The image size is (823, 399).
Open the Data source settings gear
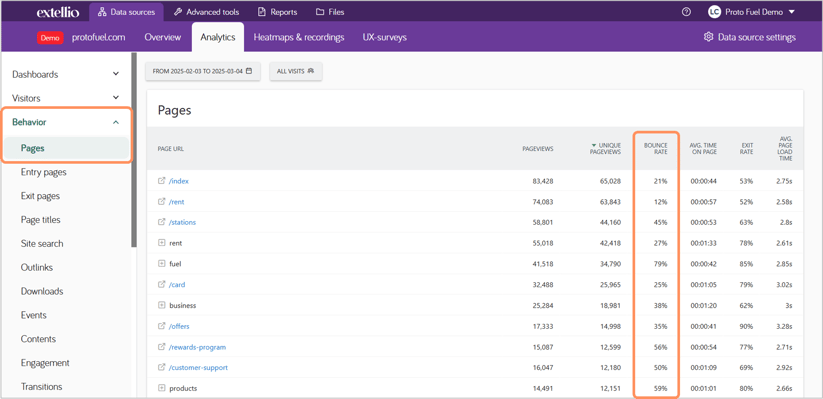pos(709,37)
